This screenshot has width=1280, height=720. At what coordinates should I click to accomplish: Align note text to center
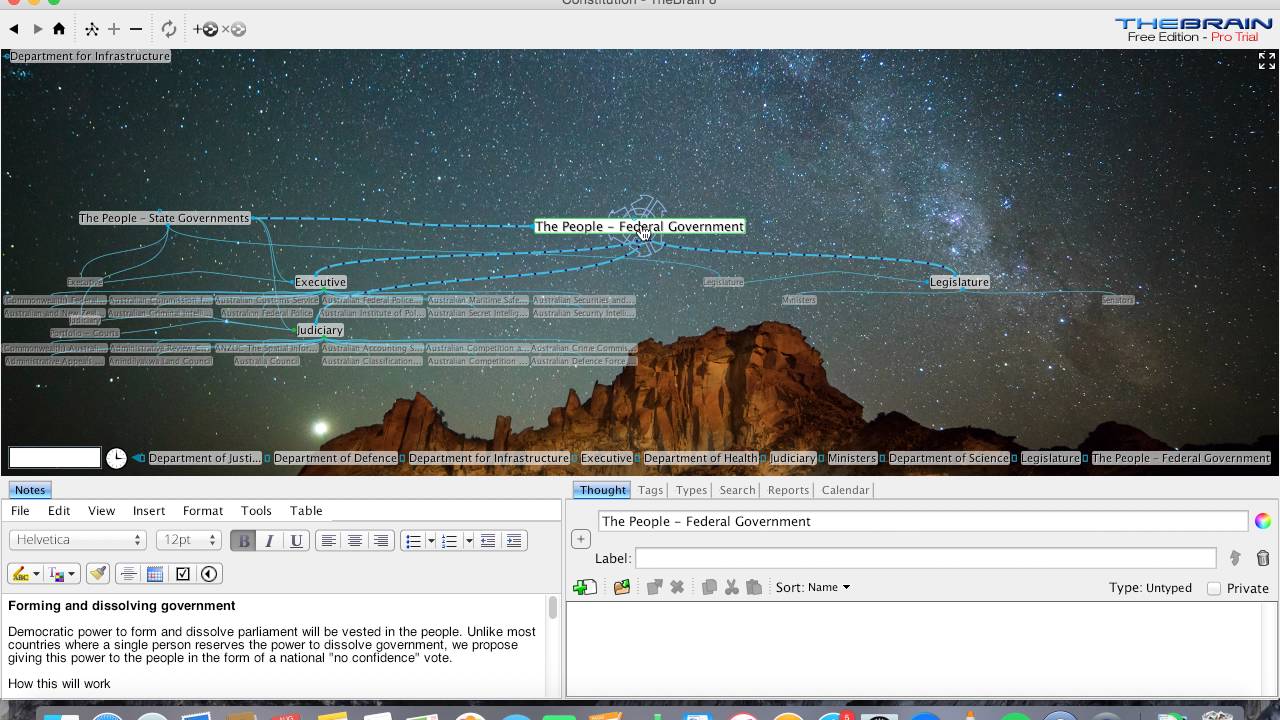(x=354, y=541)
